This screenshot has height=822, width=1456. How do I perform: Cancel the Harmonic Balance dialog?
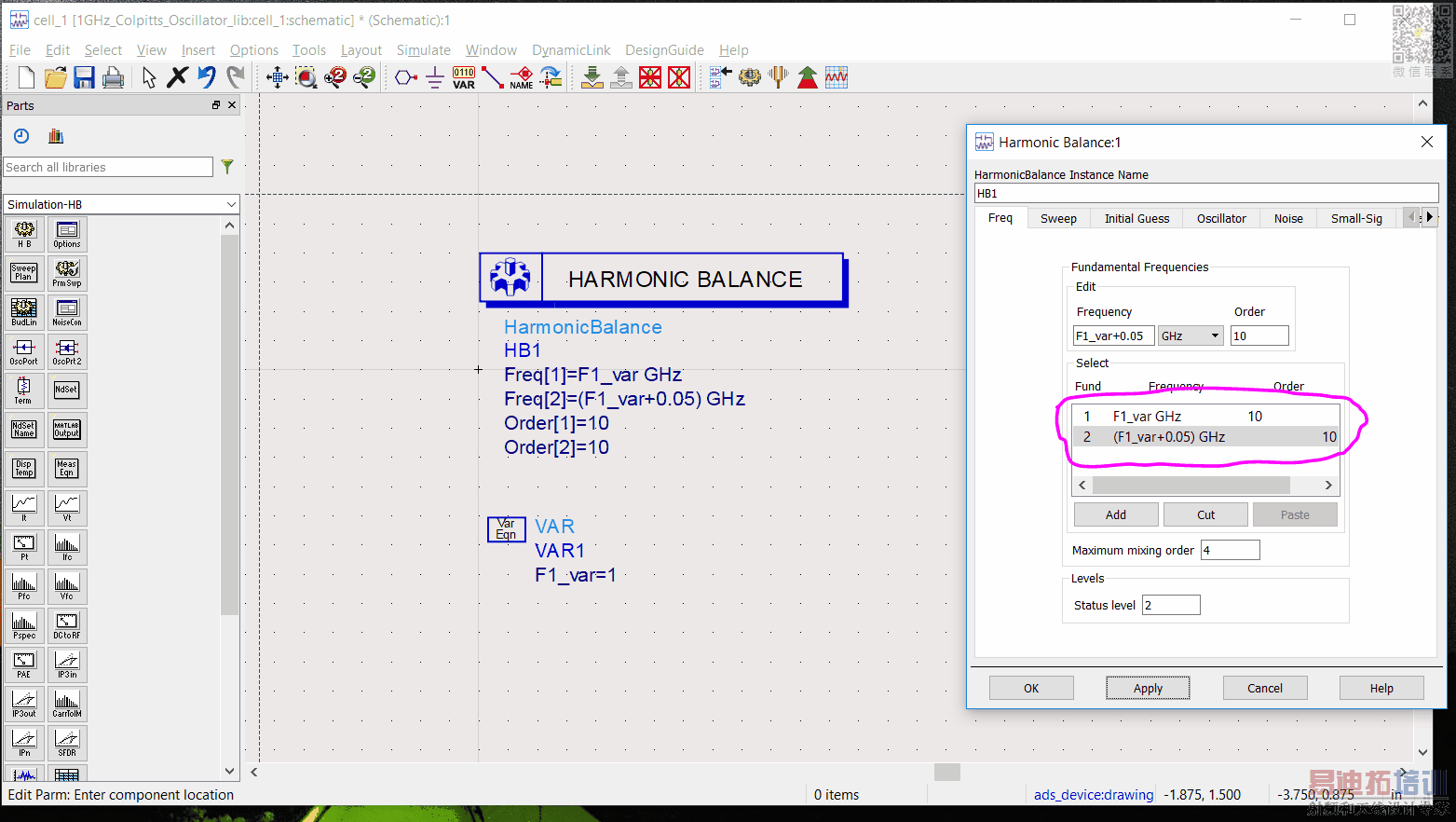pyautogui.click(x=1265, y=688)
